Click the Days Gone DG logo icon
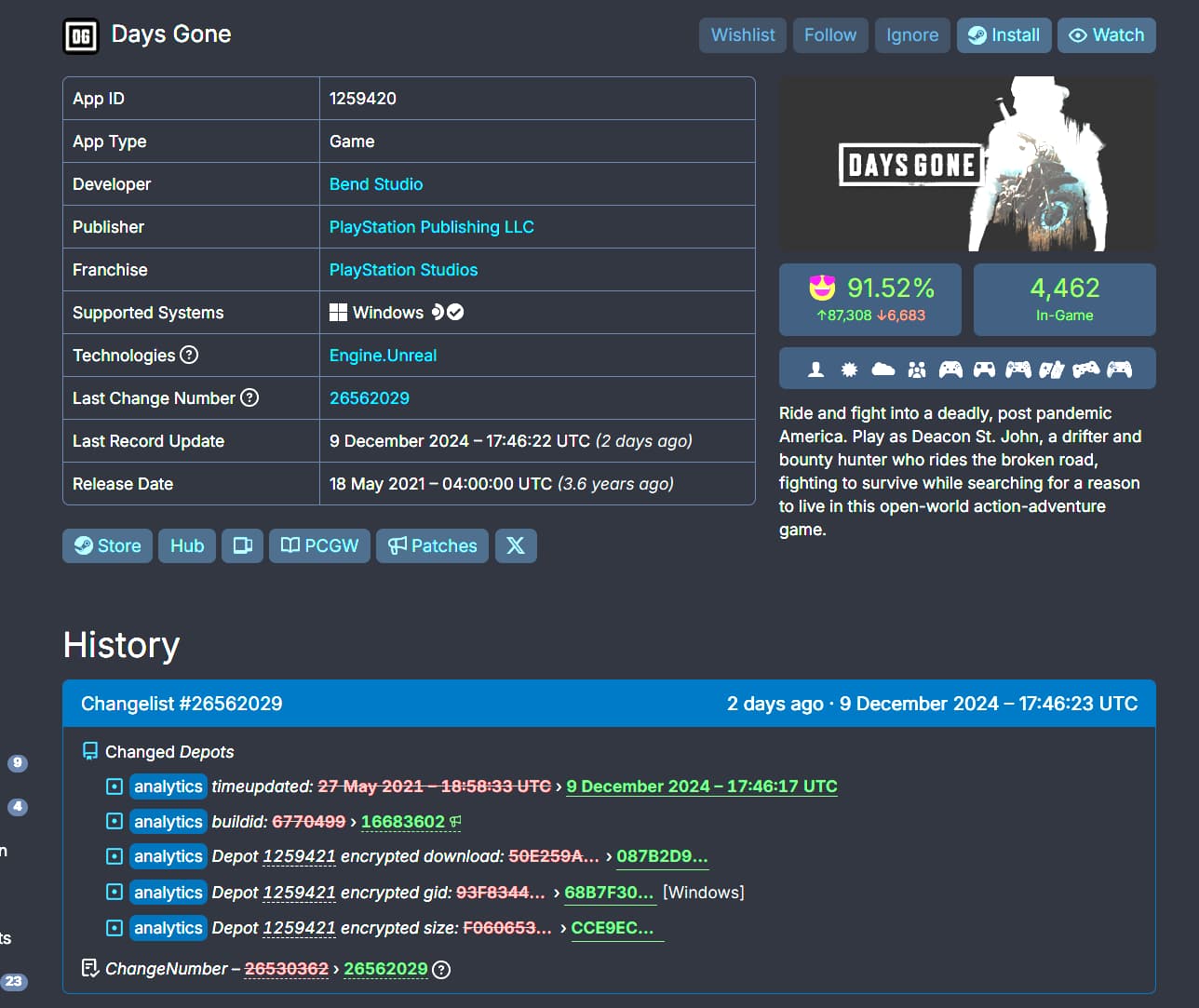This screenshot has height=1008, width=1199. (81, 36)
